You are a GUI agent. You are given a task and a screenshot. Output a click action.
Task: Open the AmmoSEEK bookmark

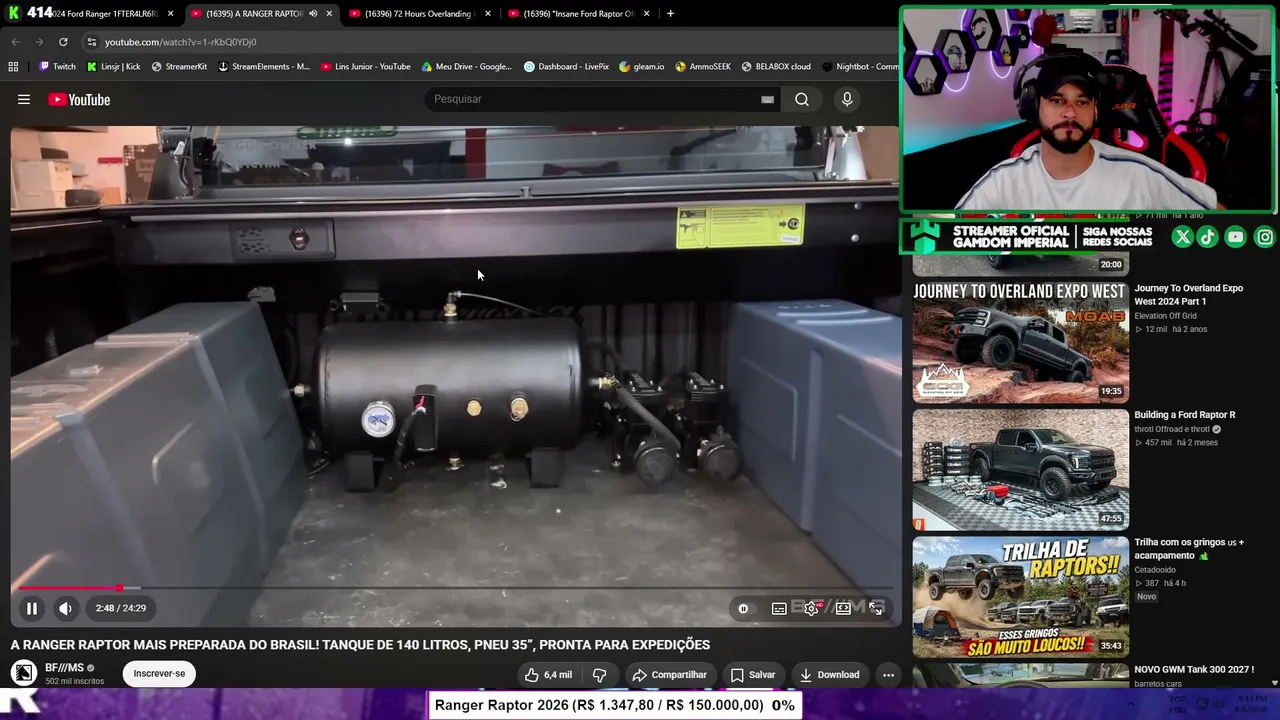pyautogui.click(x=703, y=67)
